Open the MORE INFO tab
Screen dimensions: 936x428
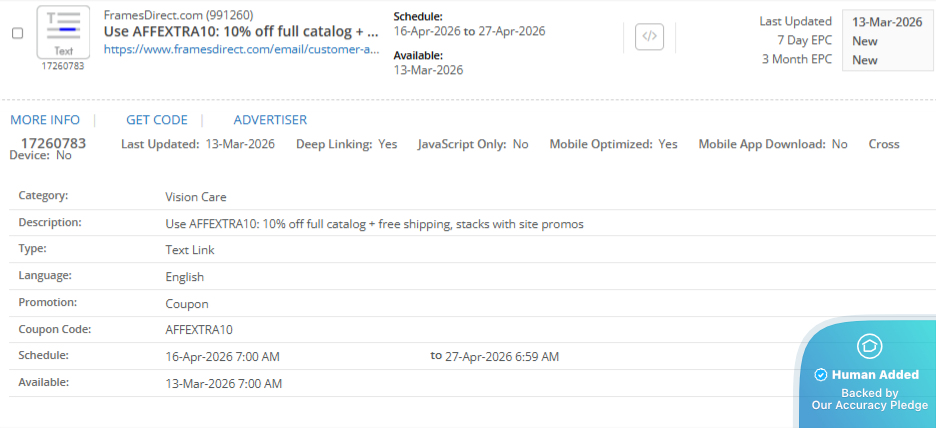(x=45, y=120)
